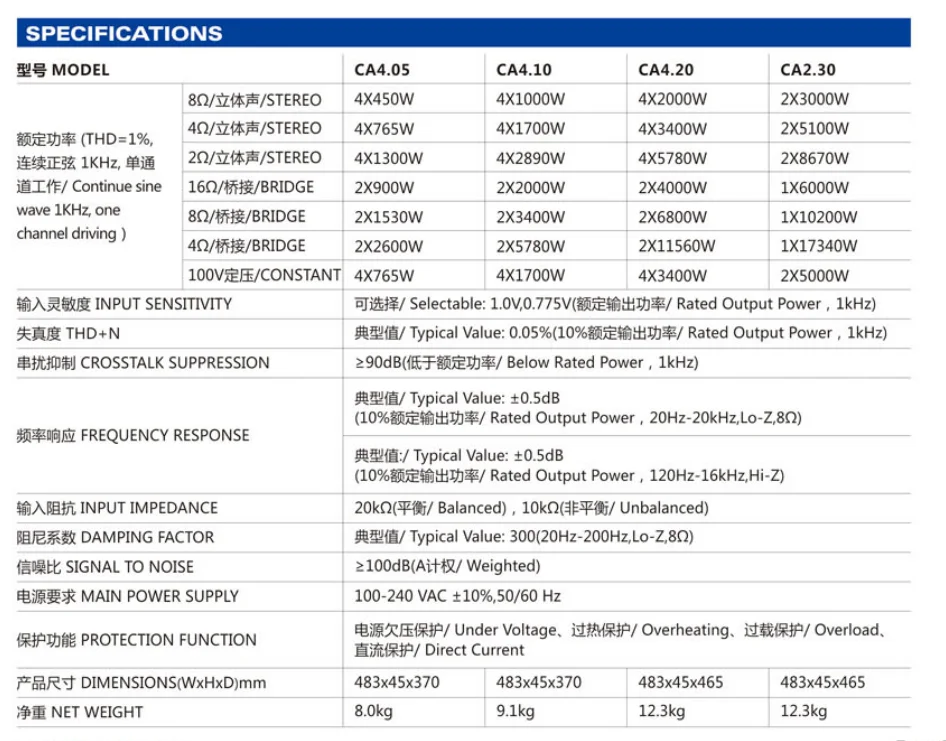946x741 pixels.
Task: Click the ≥100dB Weighted value
Action: pyautogui.click(x=447, y=566)
